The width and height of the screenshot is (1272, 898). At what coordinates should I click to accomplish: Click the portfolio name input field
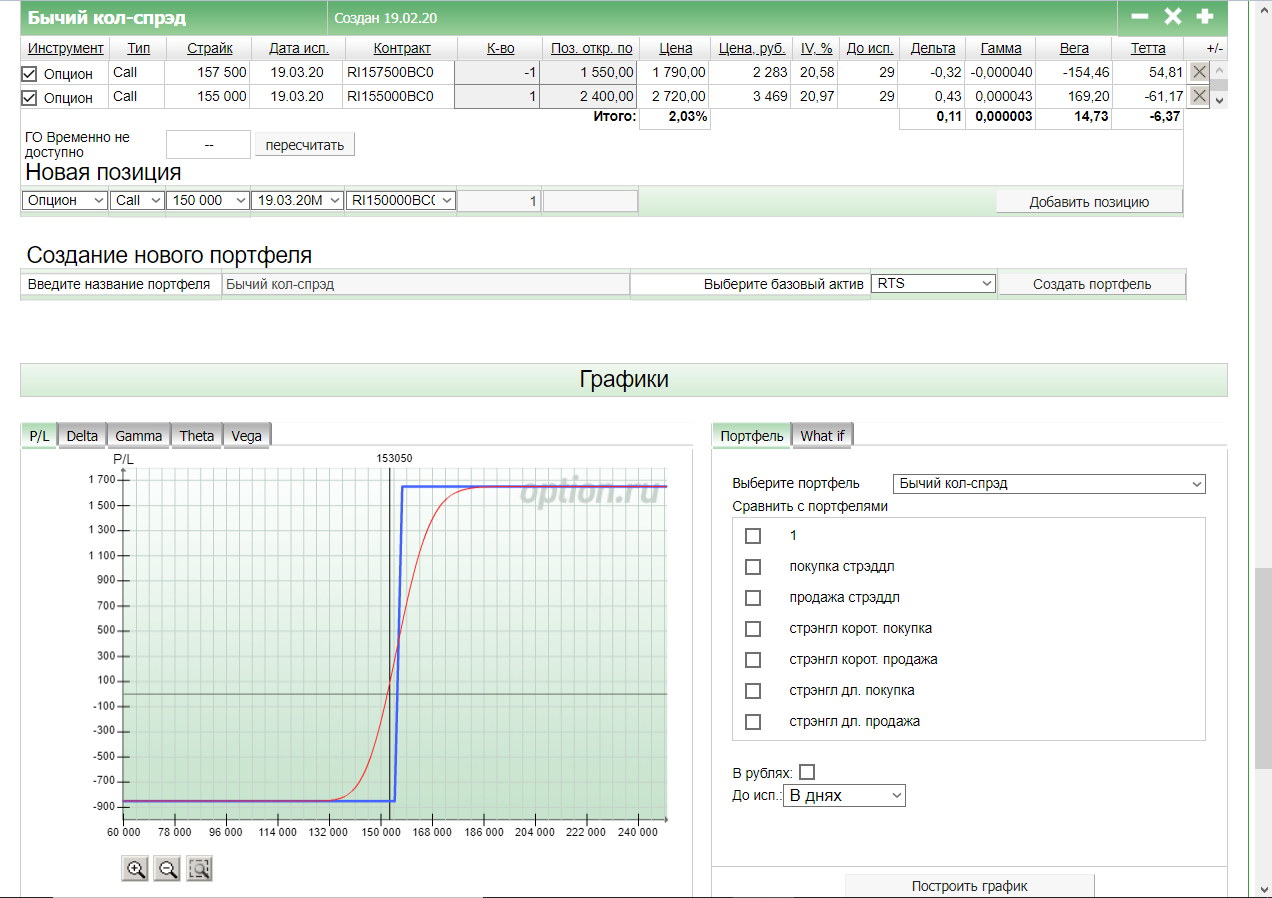pyautogui.click(x=425, y=284)
